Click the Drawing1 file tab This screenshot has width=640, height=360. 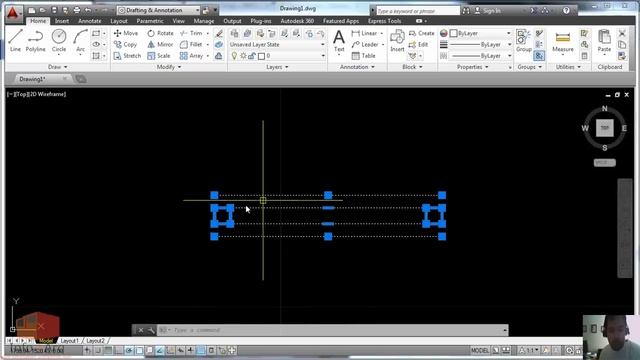[32, 79]
